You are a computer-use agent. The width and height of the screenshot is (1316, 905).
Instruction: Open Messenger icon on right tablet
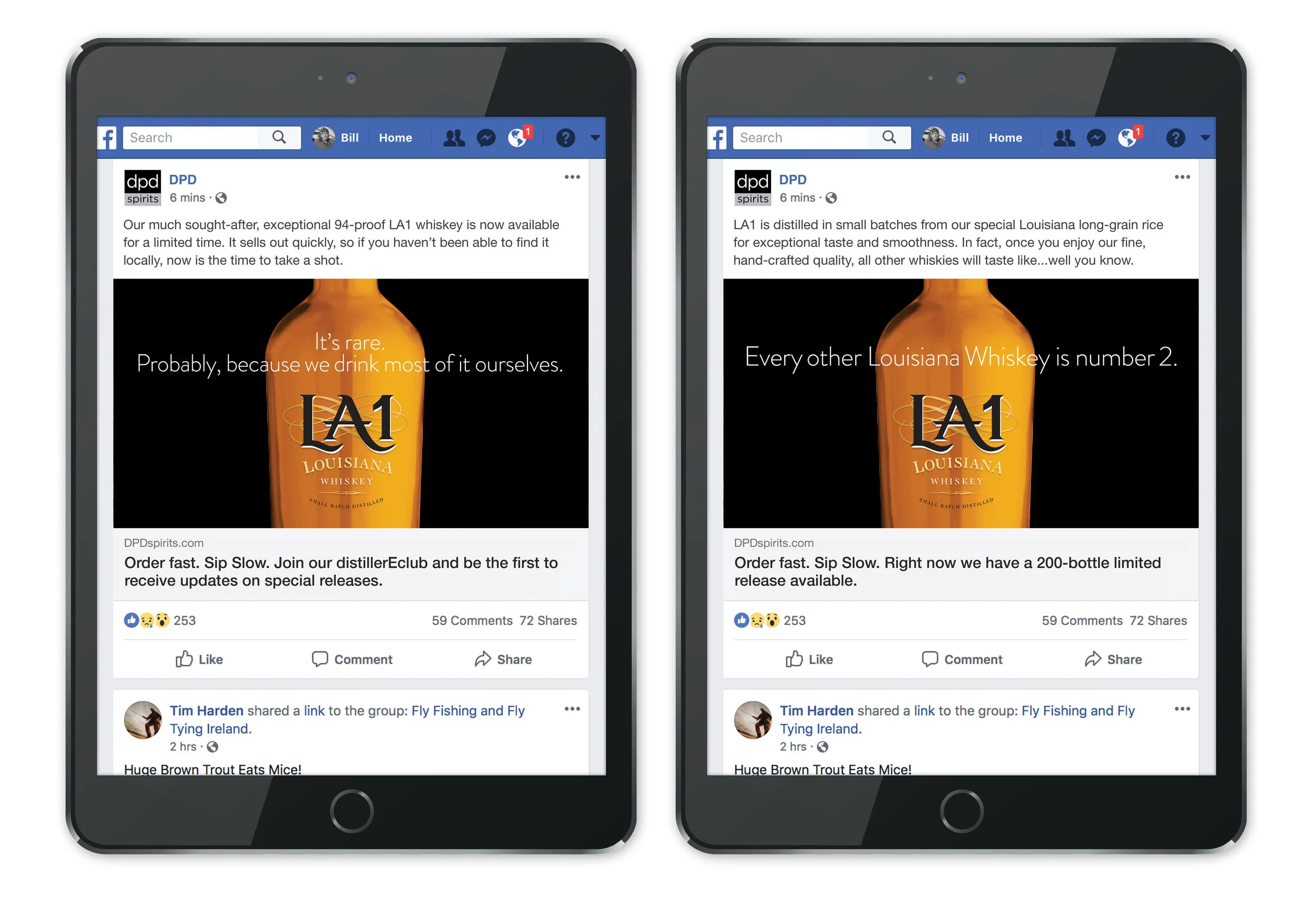coord(1095,138)
